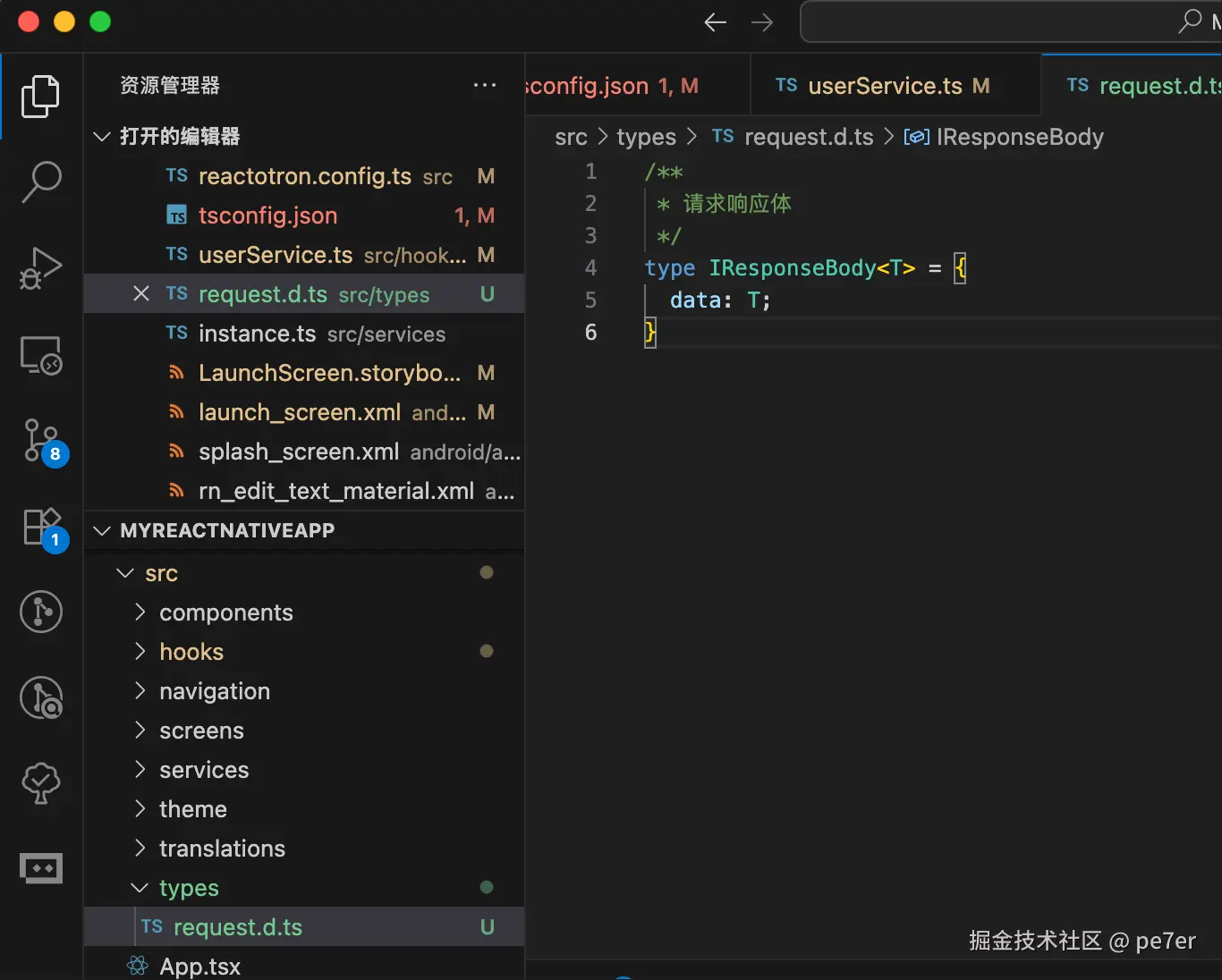1222x980 pixels.
Task: Open splash_screen.xml from open editors
Action: click(x=304, y=452)
